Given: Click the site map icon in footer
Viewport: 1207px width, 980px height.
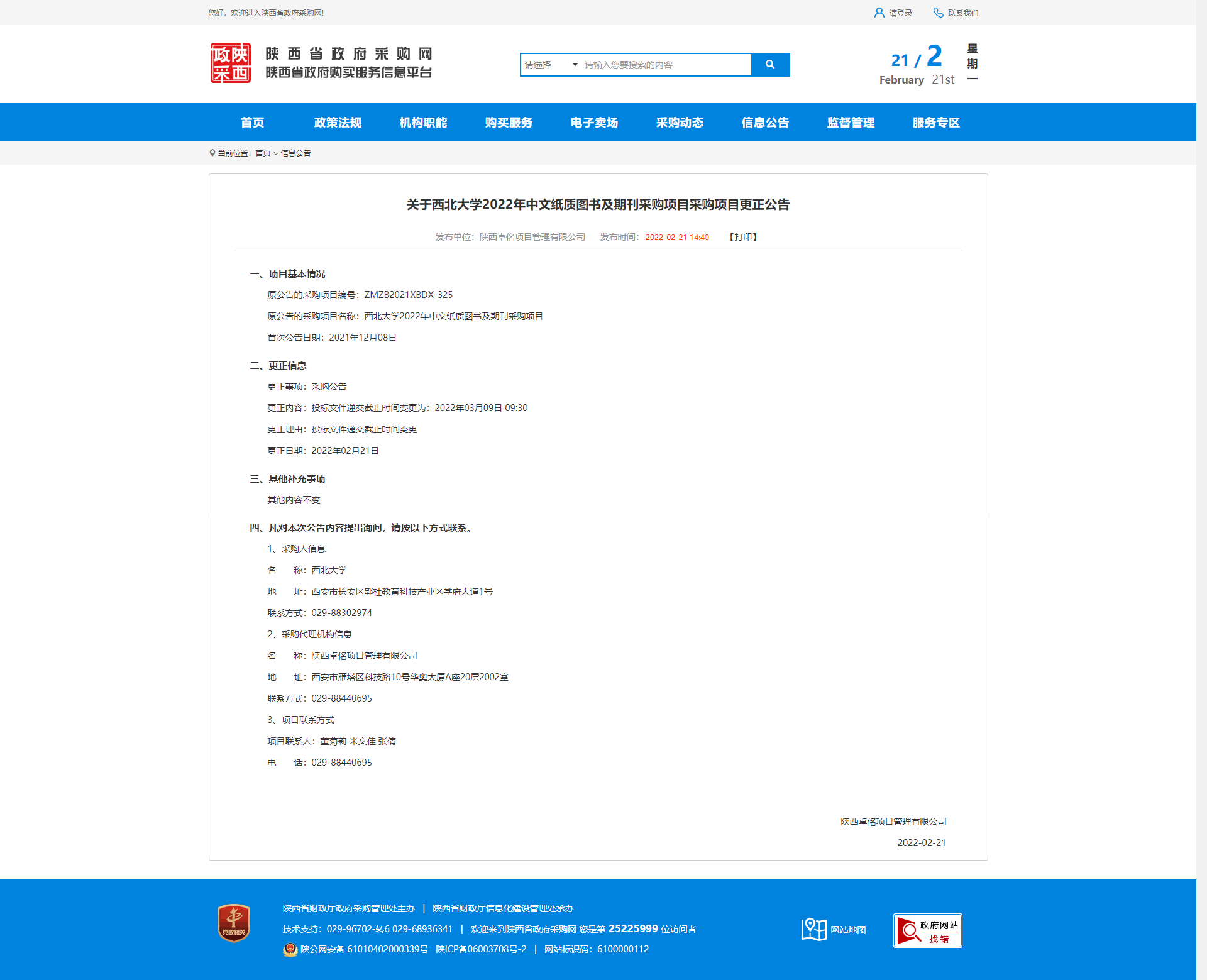Looking at the screenshot, I should pyautogui.click(x=813, y=929).
